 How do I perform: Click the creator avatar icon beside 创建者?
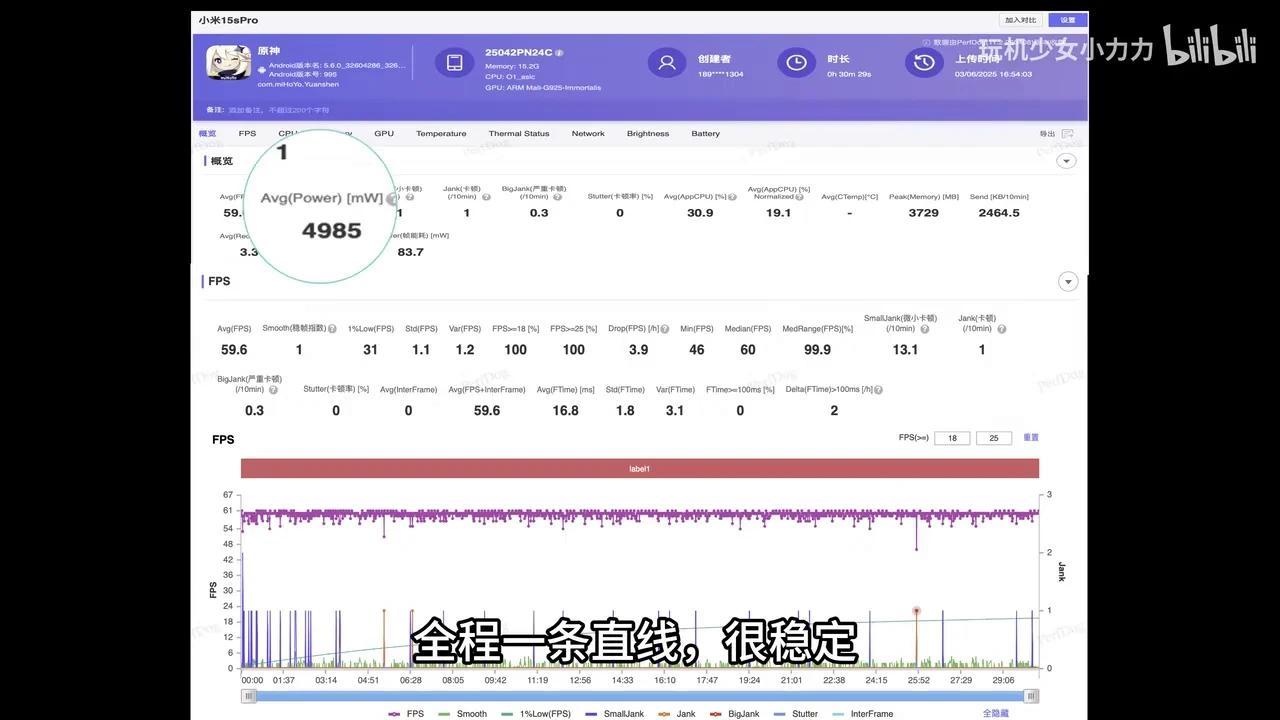pos(667,62)
